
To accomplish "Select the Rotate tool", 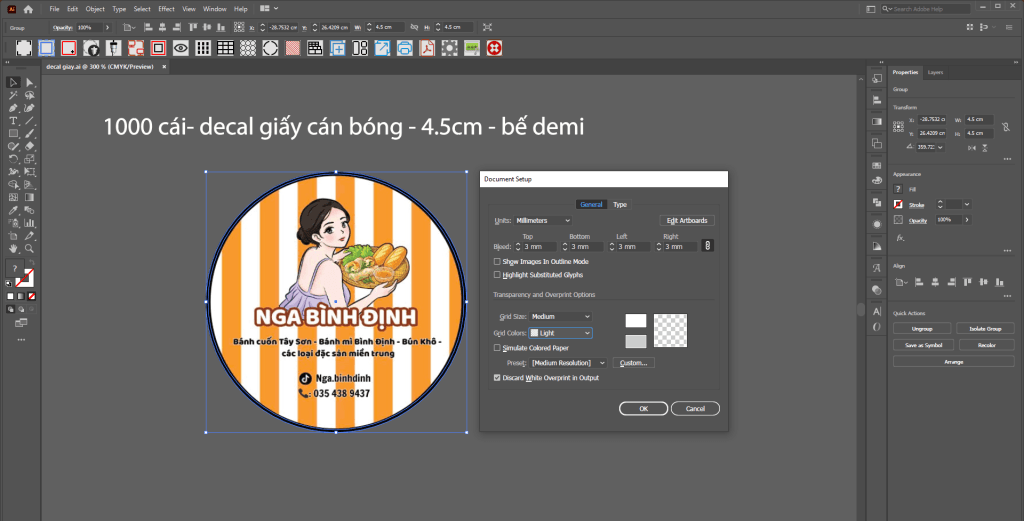I will [13, 159].
